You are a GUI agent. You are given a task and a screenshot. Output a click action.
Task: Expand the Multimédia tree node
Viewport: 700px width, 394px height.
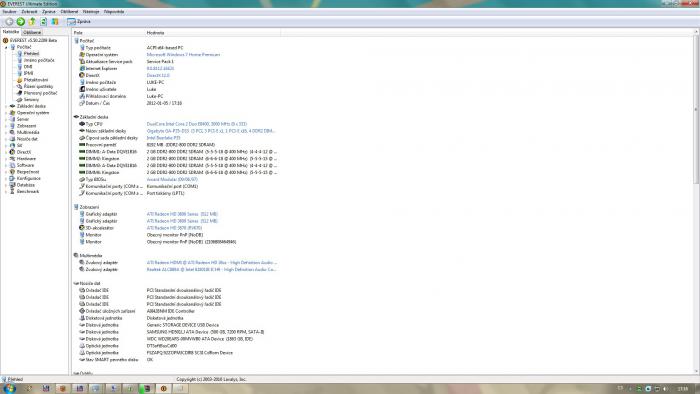tap(6, 133)
